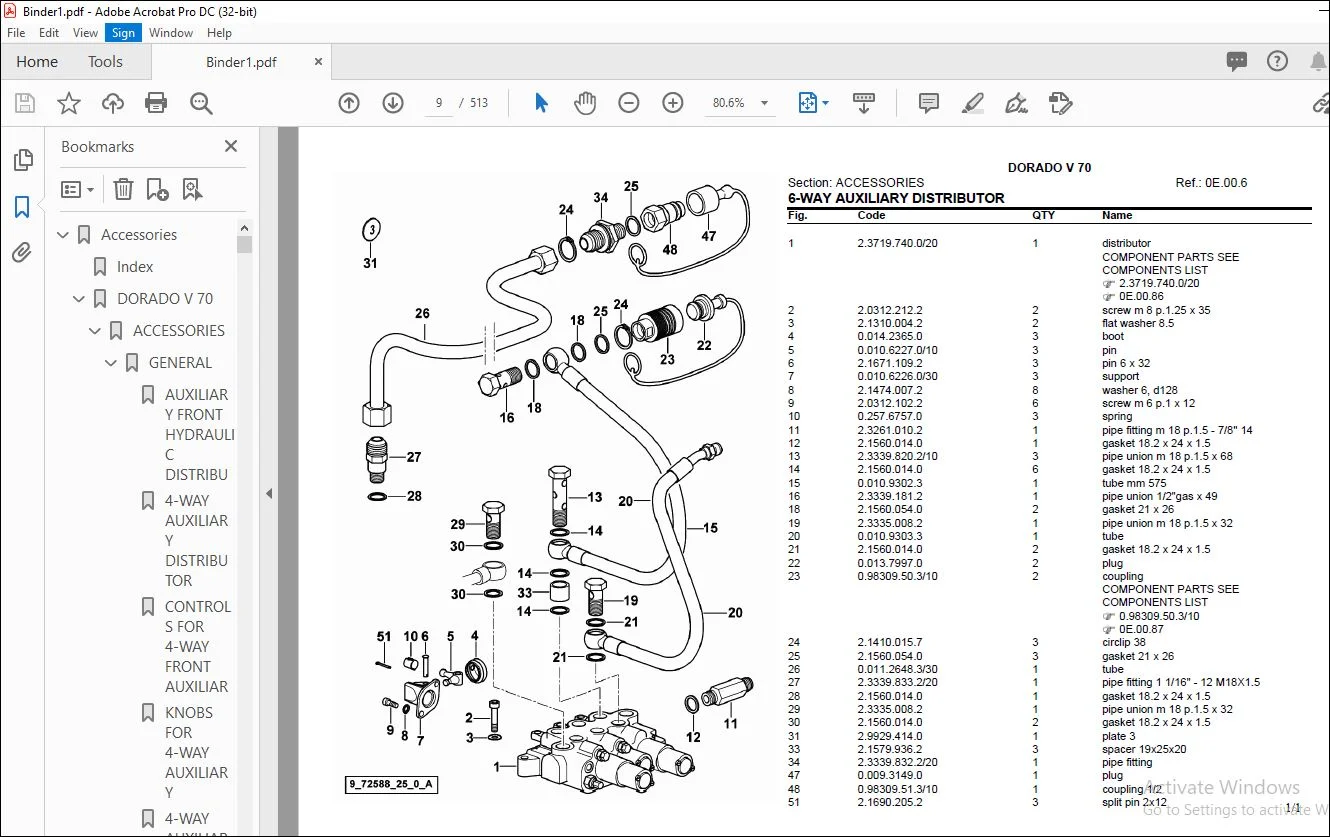Select the Accessories bookmark label
This screenshot has height=837, width=1330.
pyautogui.click(x=139, y=235)
